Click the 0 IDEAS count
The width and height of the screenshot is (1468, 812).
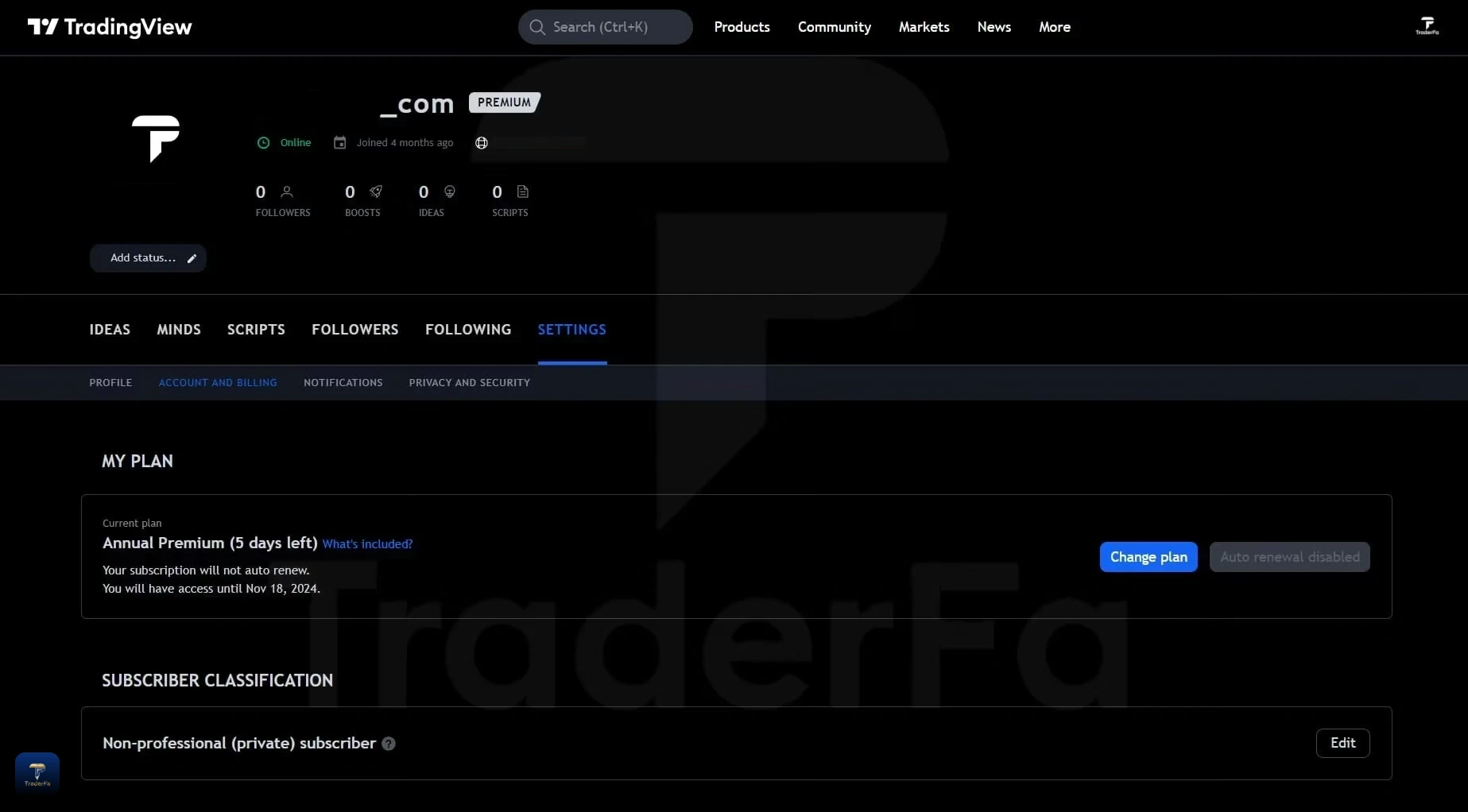click(436, 200)
